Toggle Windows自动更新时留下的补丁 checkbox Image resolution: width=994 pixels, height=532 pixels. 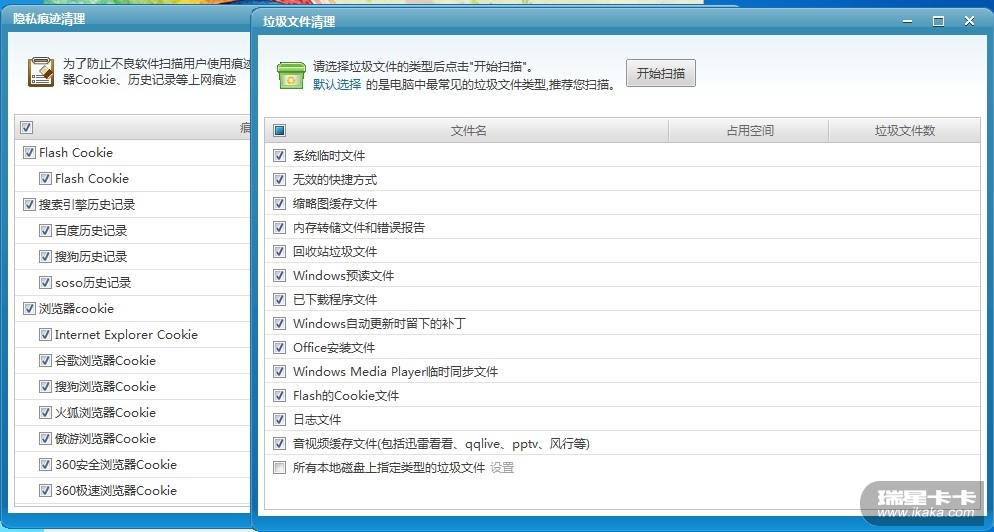click(280, 323)
